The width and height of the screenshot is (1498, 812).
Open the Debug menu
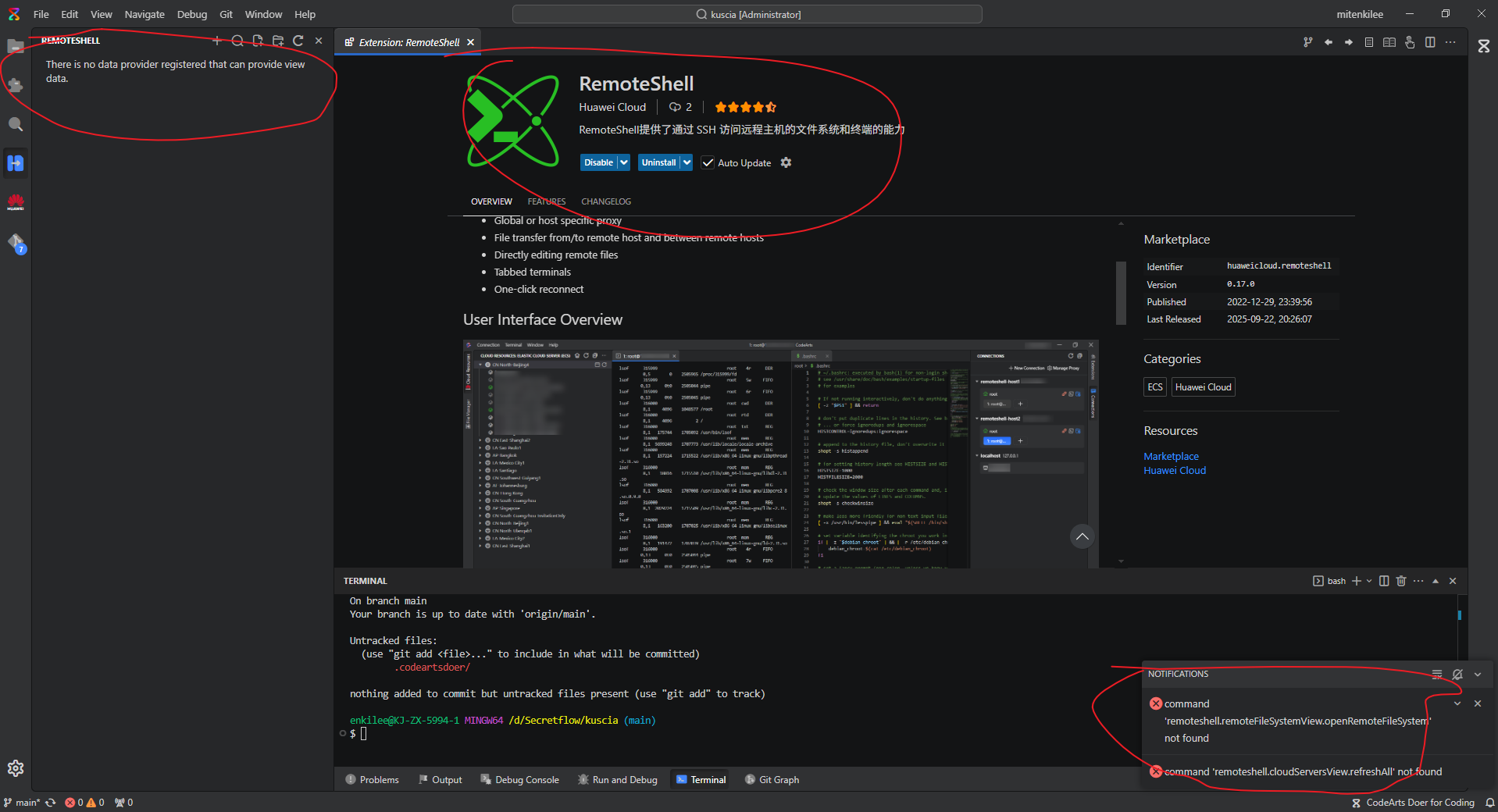(x=192, y=14)
